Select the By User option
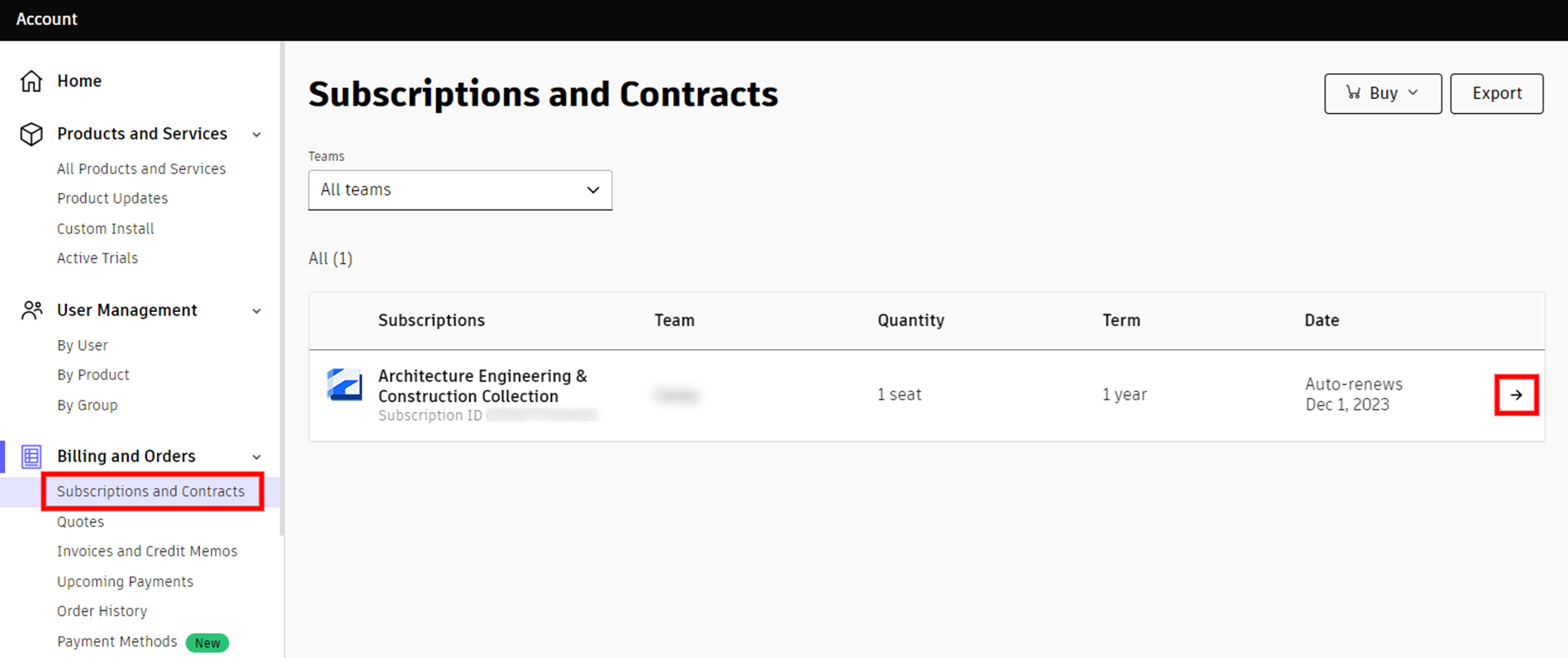 pos(83,345)
